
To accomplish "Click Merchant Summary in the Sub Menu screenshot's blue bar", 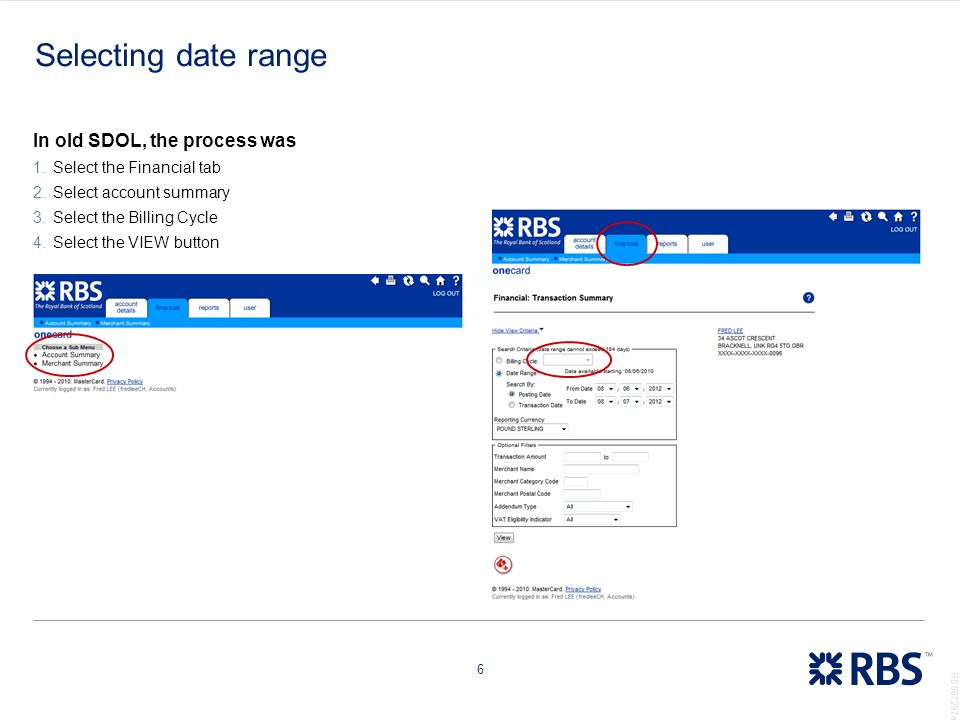I will click(125, 323).
